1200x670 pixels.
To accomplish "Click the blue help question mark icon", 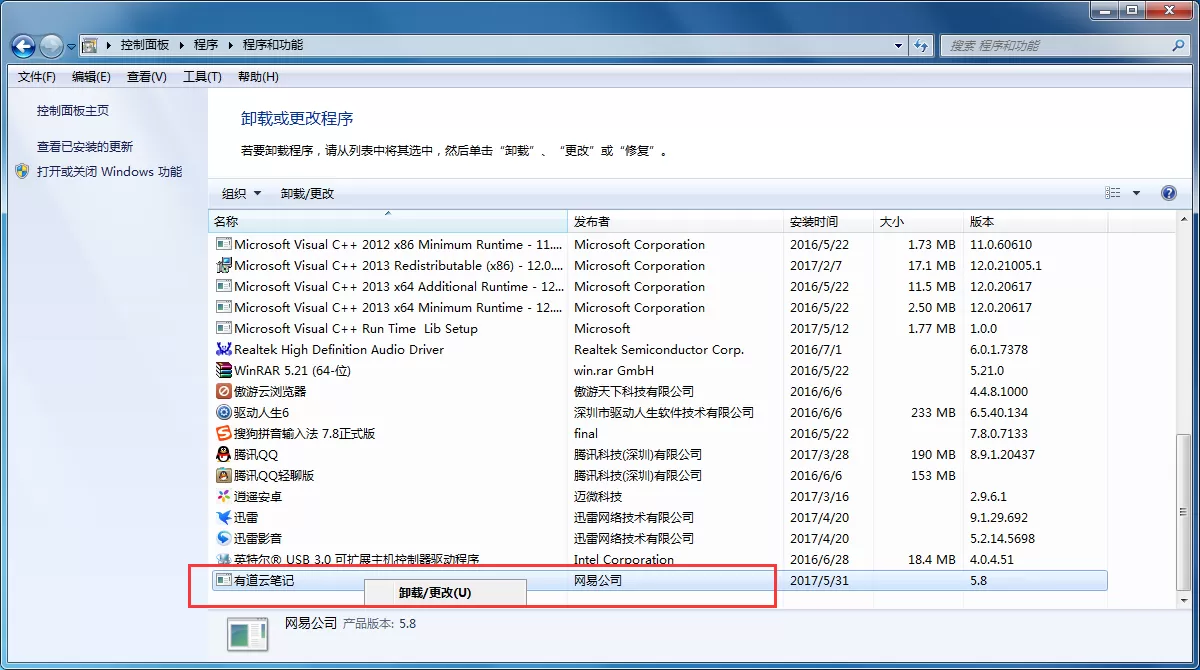I will point(1168,193).
